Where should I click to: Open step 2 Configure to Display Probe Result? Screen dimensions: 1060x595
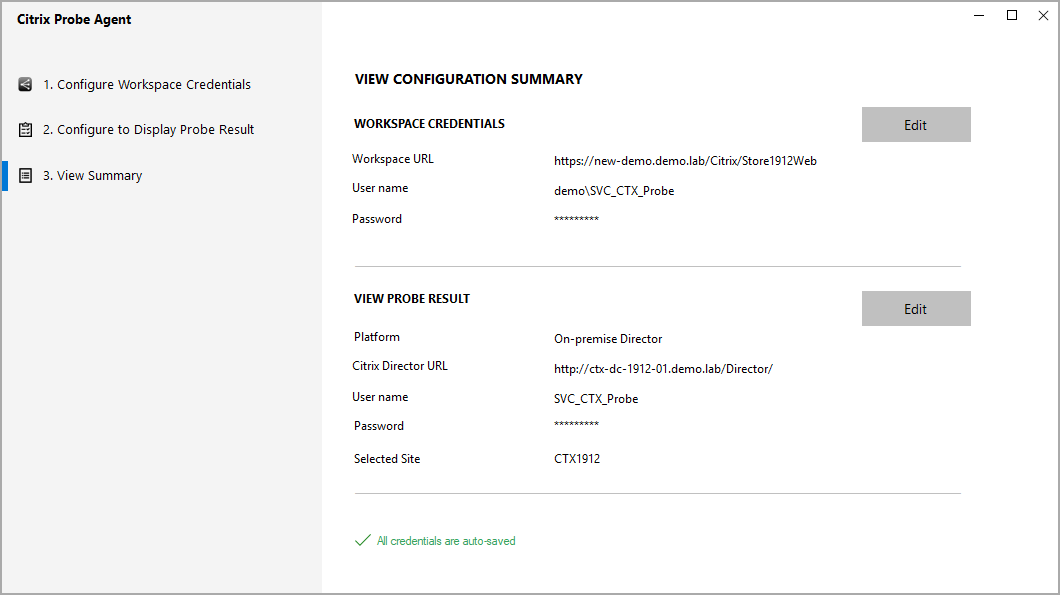click(155, 129)
